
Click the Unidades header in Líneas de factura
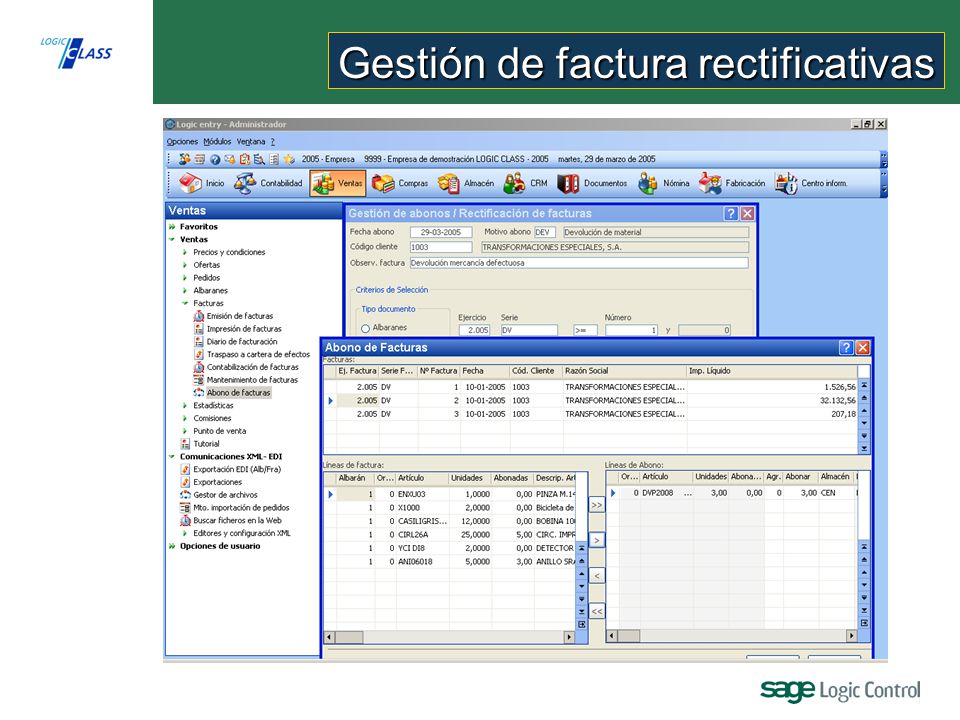point(470,478)
